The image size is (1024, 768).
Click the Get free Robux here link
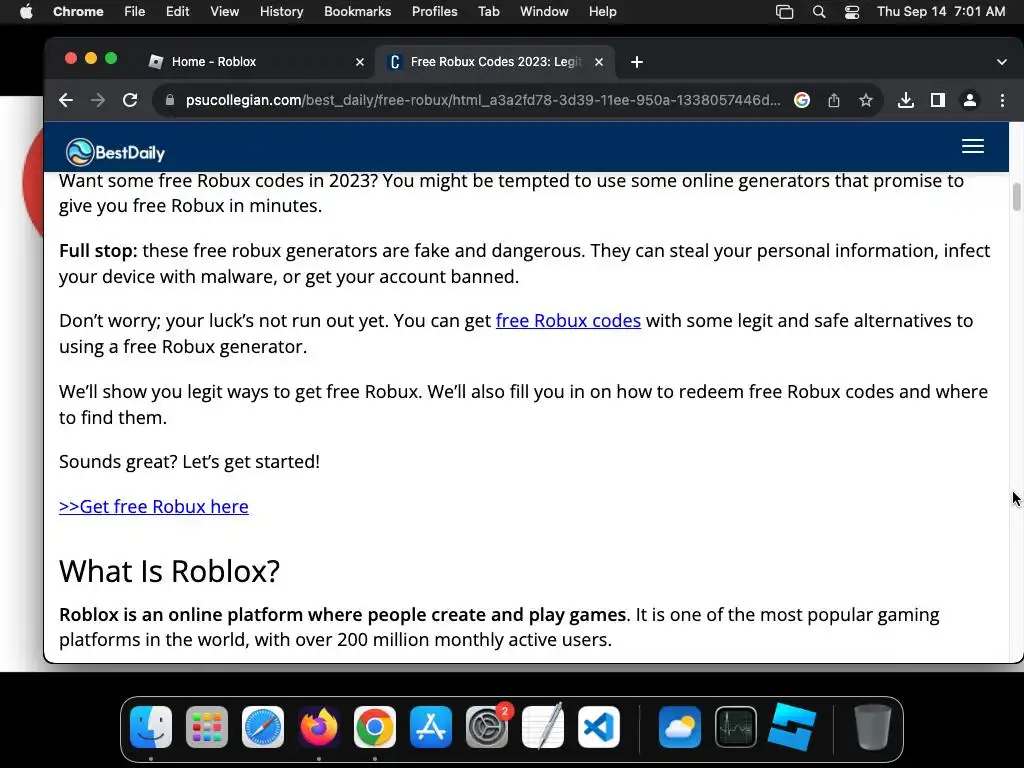153,507
